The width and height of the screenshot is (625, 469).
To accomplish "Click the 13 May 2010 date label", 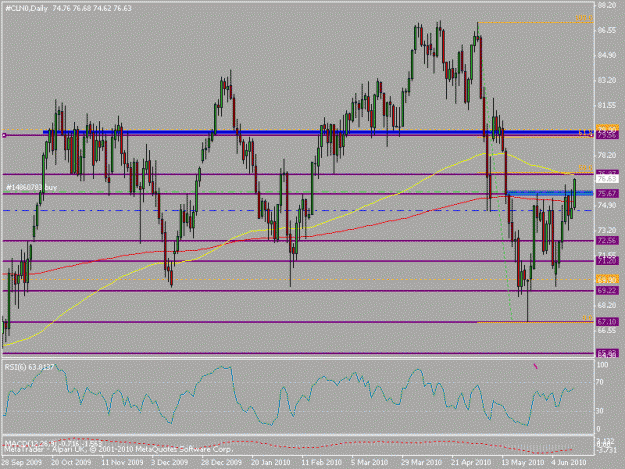I will pyautogui.click(x=523, y=462).
